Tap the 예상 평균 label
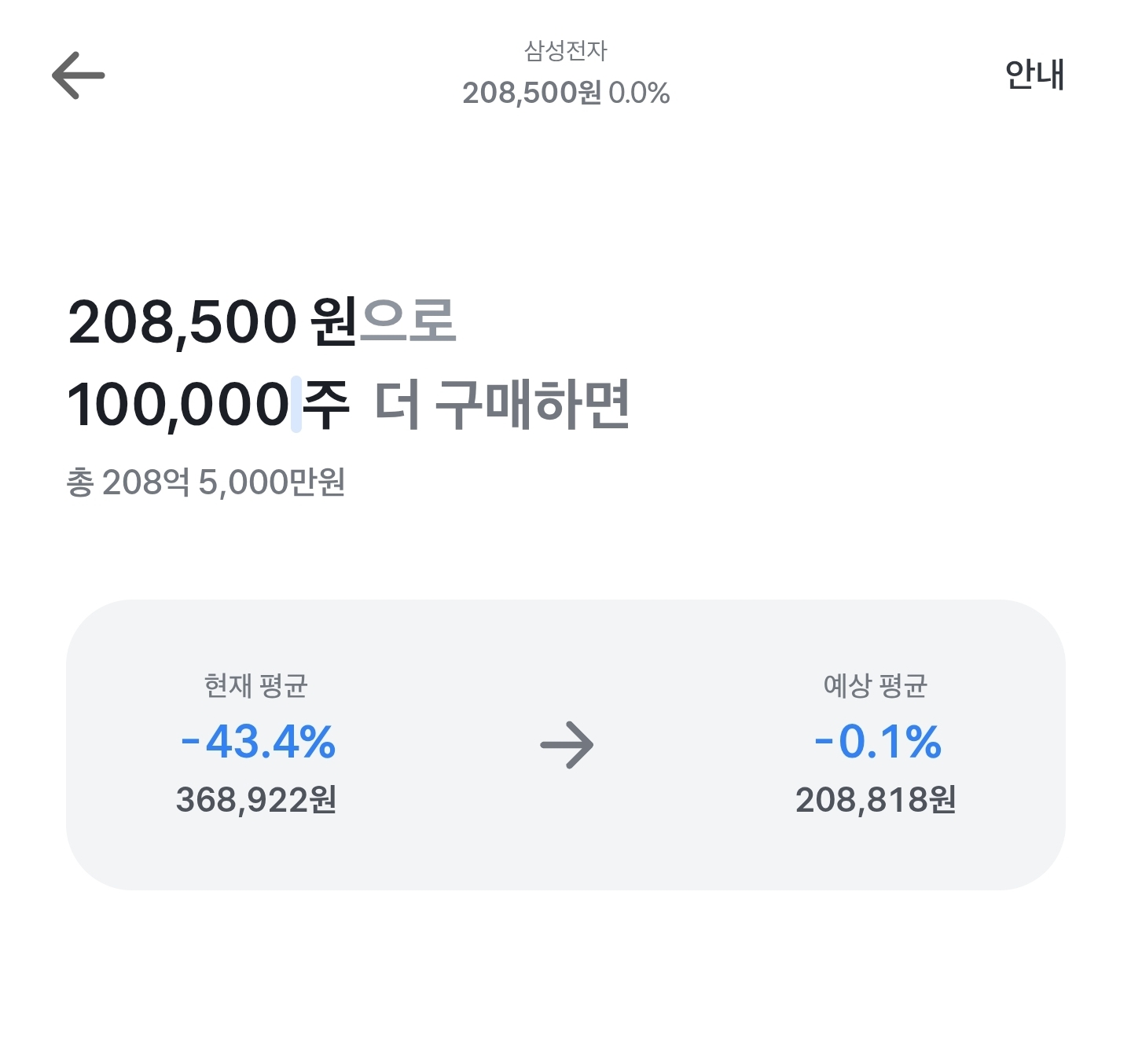 pos(876,686)
